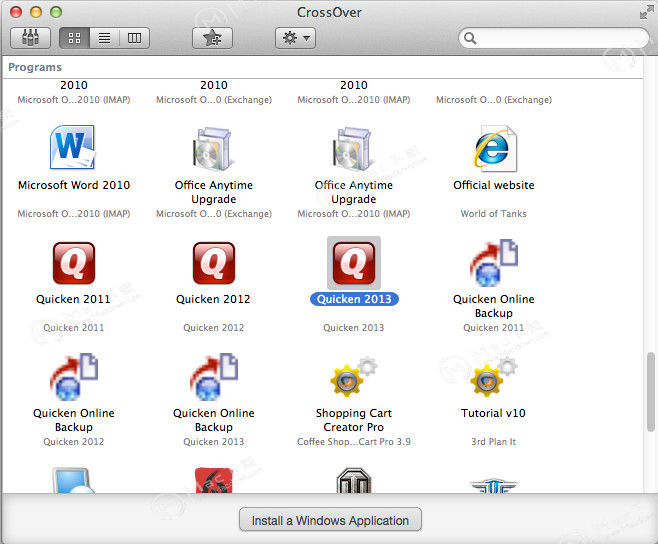Click the 'Microsoft Word 2010' label
The image size is (658, 544).
pos(74,185)
